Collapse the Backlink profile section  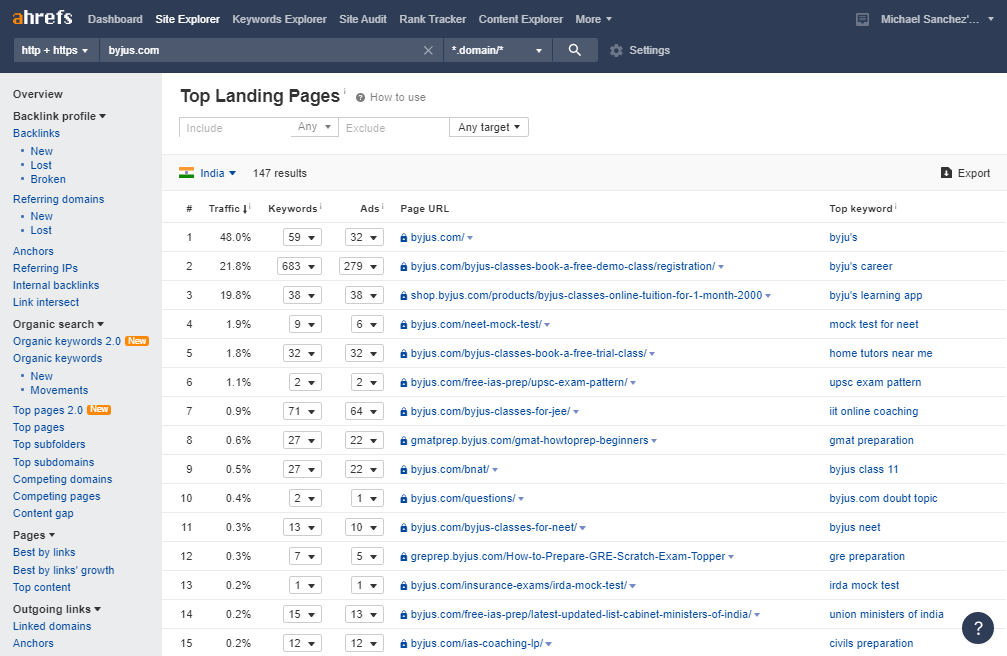[x=59, y=116]
